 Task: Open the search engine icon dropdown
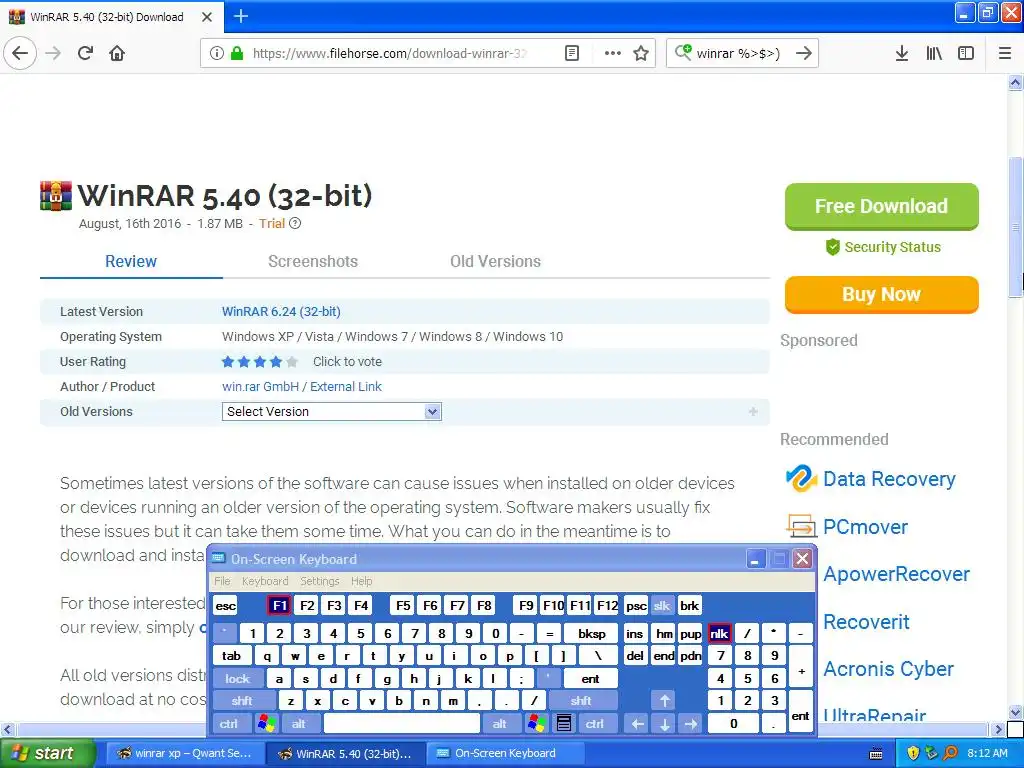point(683,52)
